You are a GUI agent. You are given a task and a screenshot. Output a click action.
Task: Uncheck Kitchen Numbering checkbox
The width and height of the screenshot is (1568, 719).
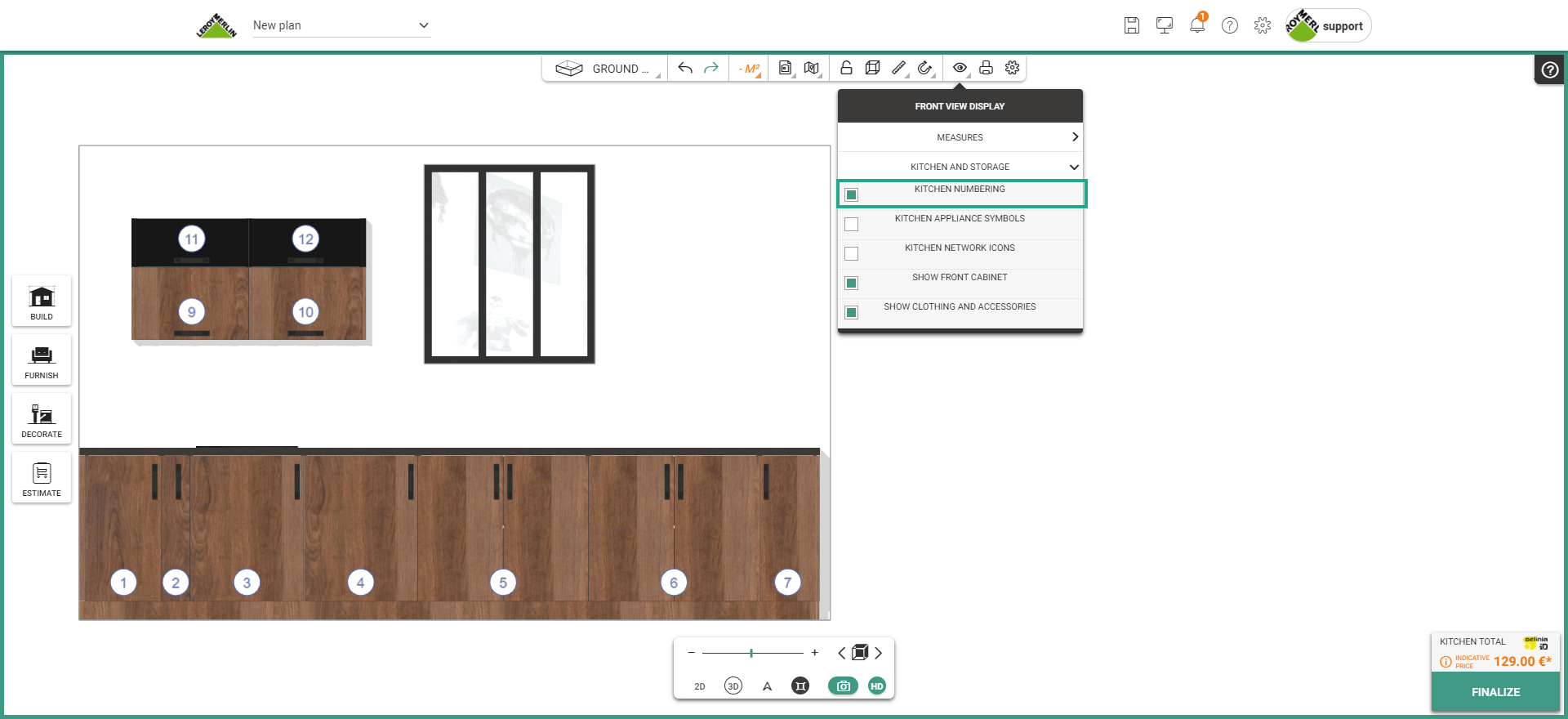coord(851,194)
